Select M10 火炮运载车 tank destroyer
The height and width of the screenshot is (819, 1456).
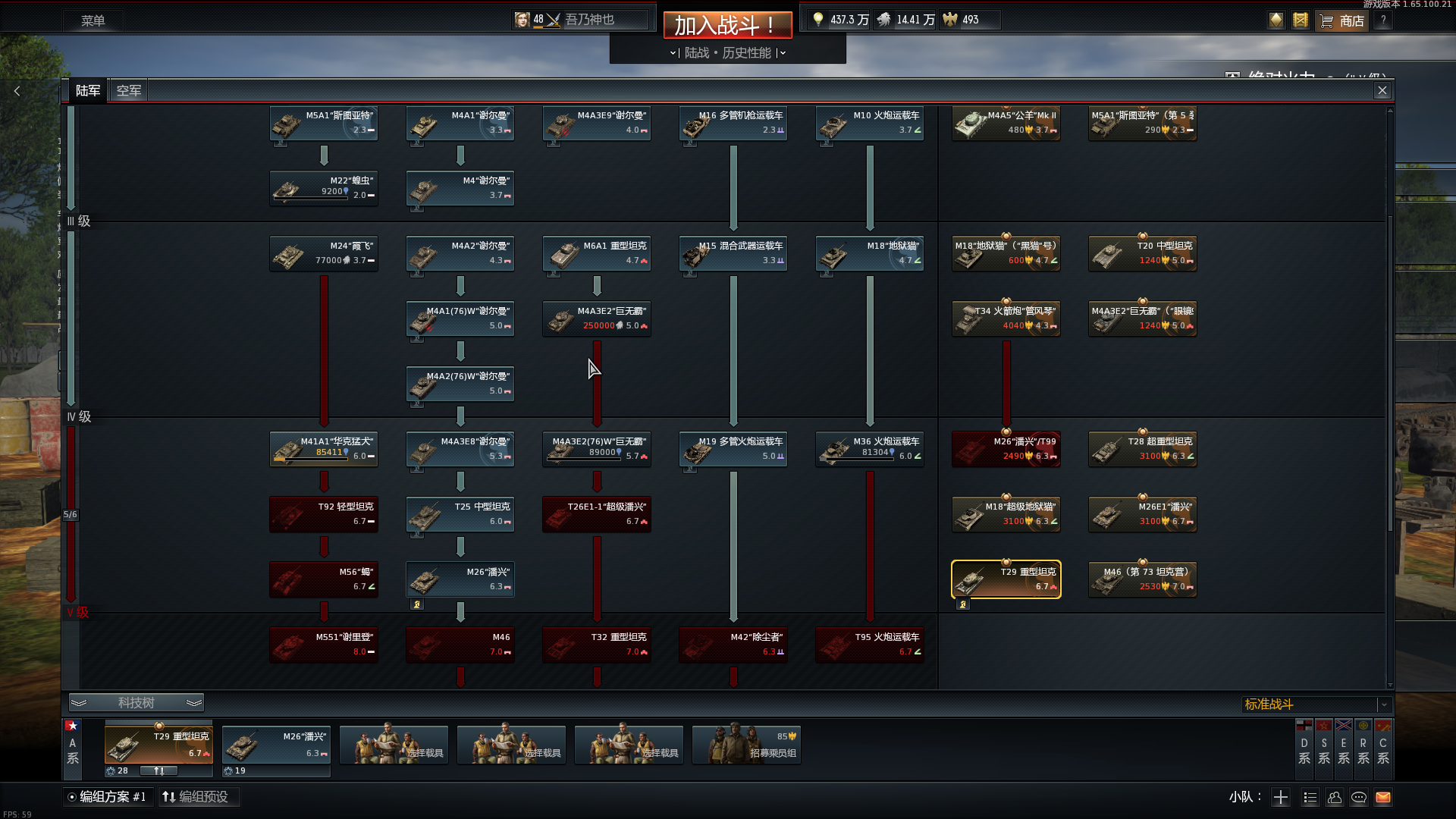pyautogui.click(x=870, y=123)
